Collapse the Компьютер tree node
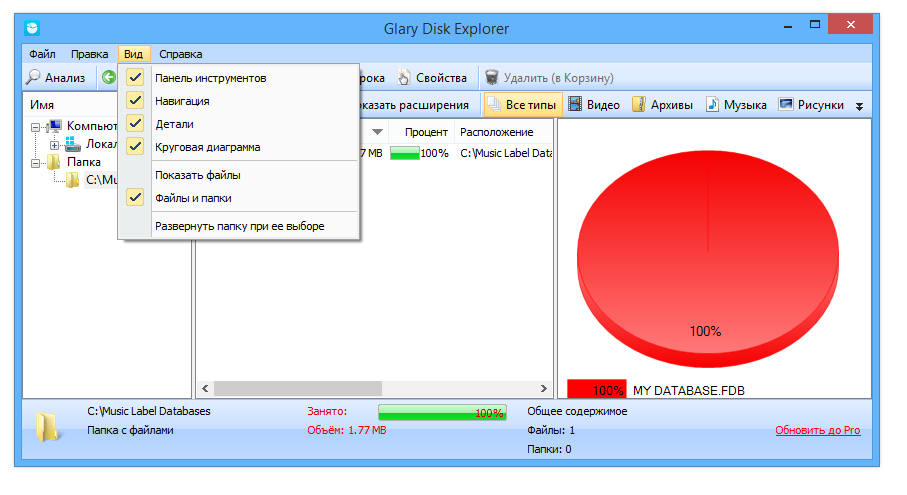The image size is (907, 495). (35, 127)
